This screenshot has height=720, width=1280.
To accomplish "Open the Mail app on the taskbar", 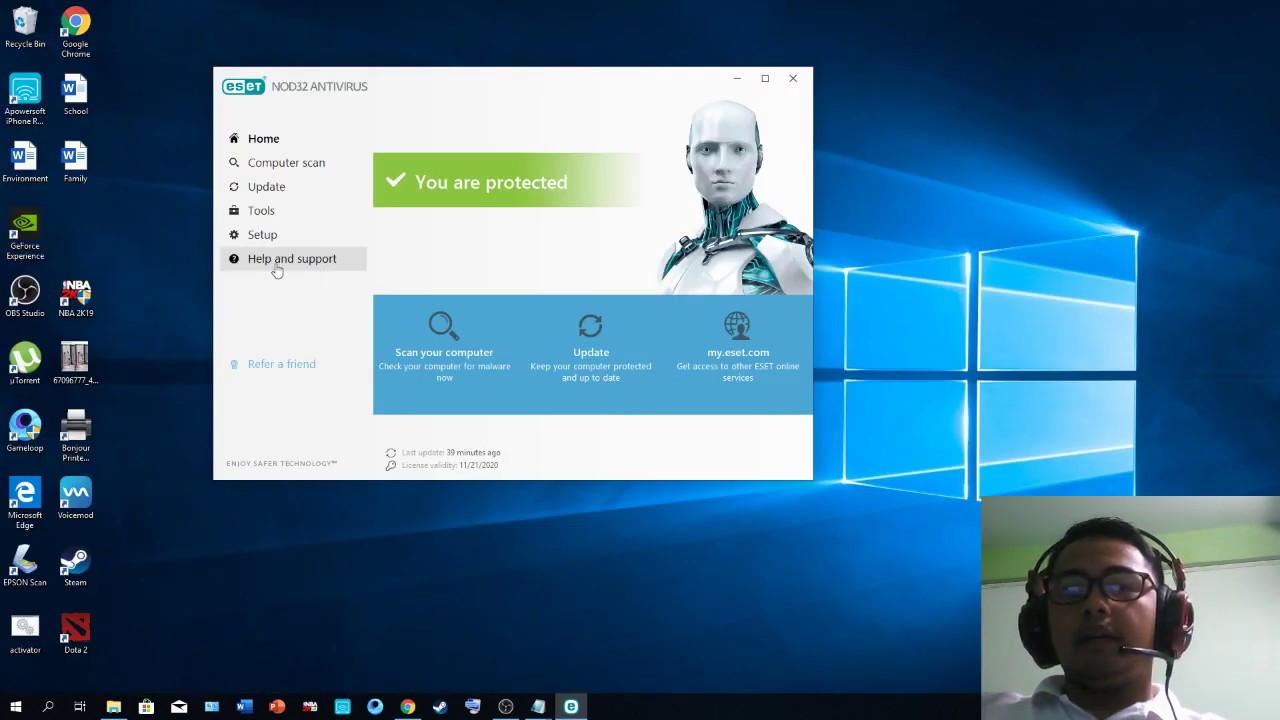I will [179, 707].
